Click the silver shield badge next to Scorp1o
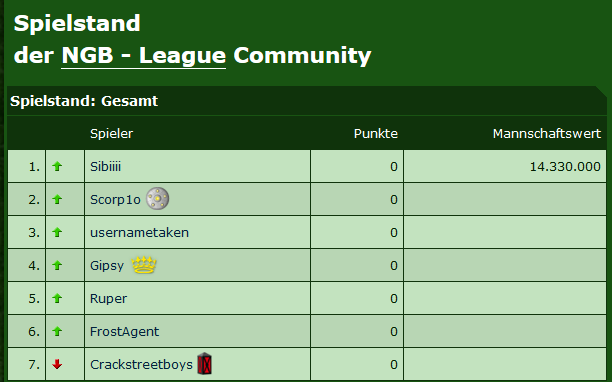 pyautogui.click(x=158, y=199)
